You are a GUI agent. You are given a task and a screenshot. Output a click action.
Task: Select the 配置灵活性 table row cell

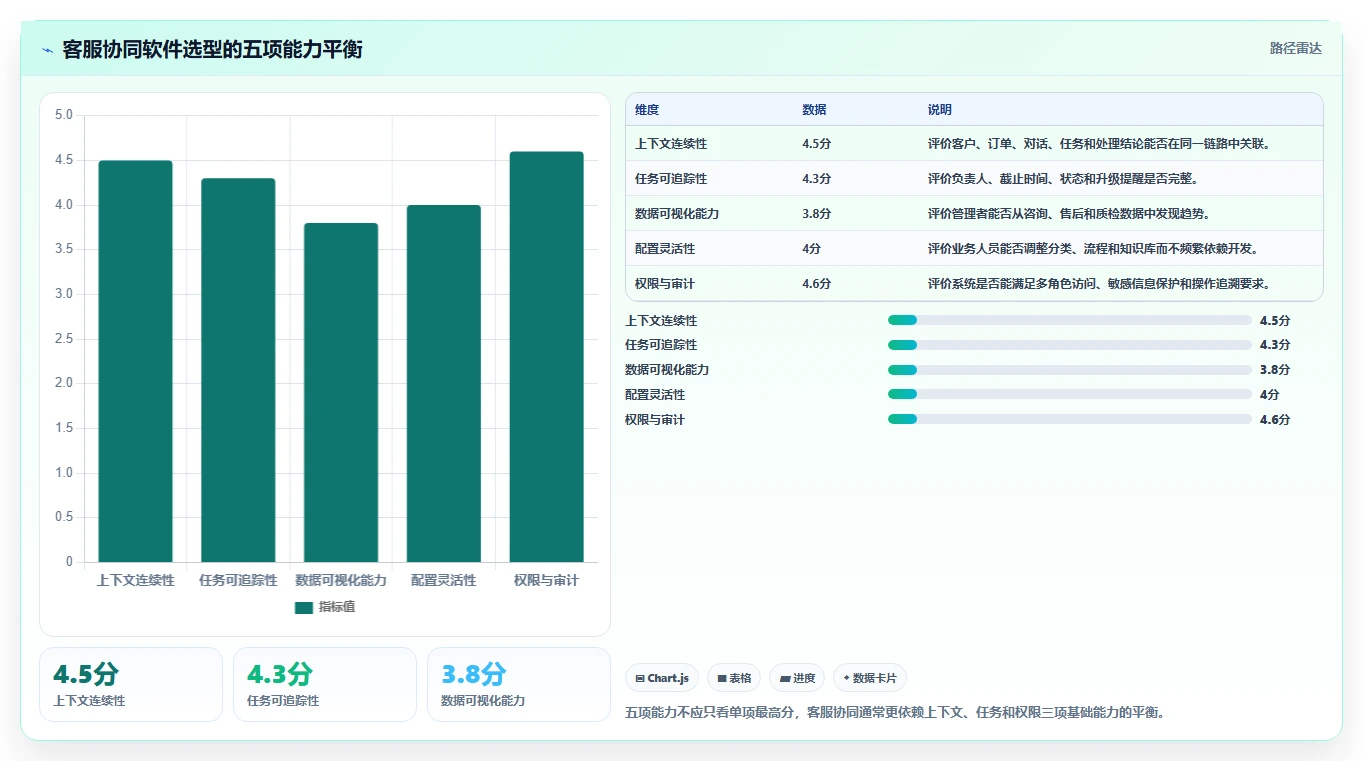click(x=665, y=249)
